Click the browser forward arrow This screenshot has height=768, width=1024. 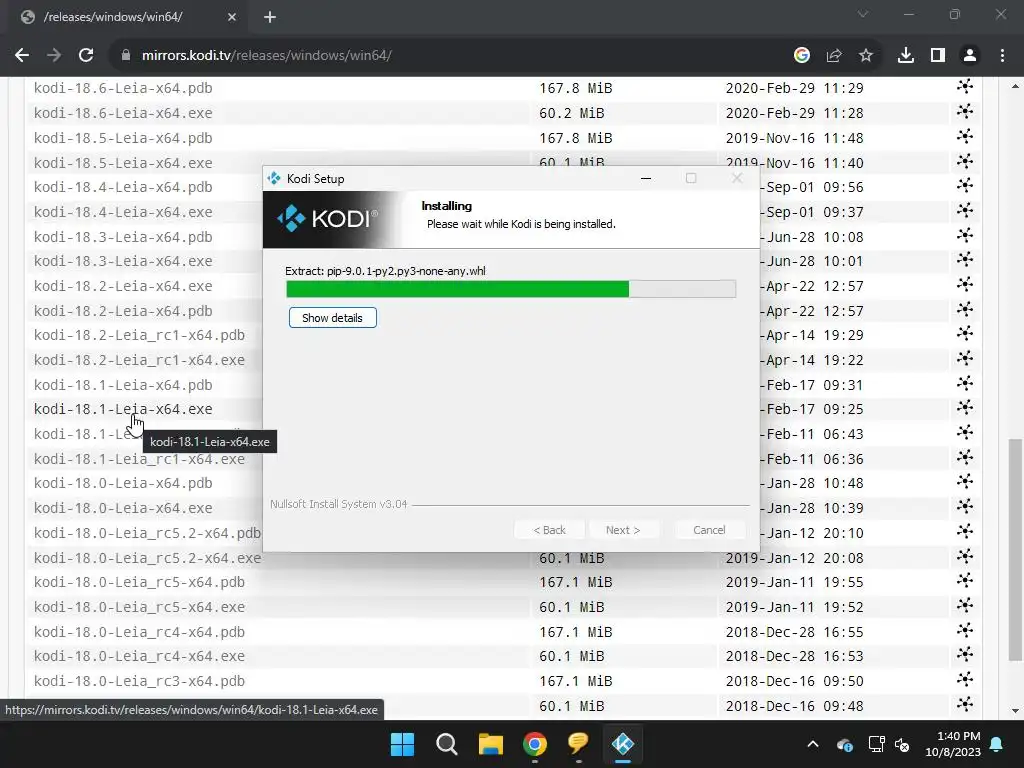[54, 56]
